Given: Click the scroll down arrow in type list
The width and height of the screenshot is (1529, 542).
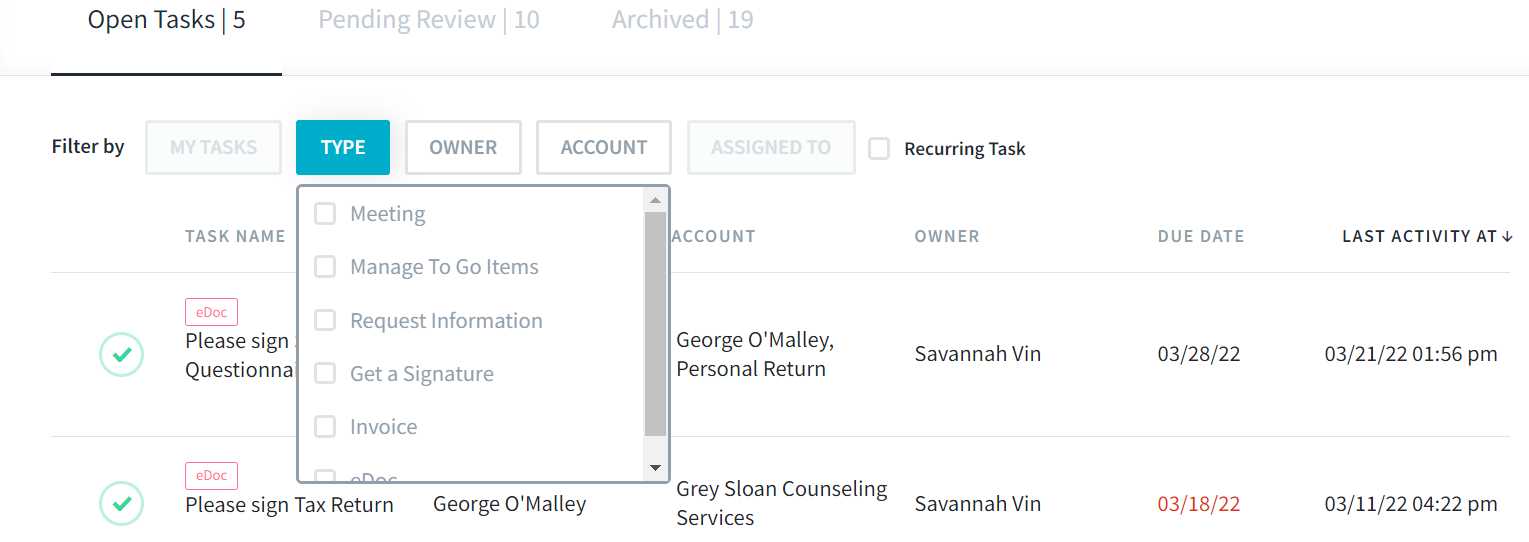Looking at the screenshot, I should (655, 467).
